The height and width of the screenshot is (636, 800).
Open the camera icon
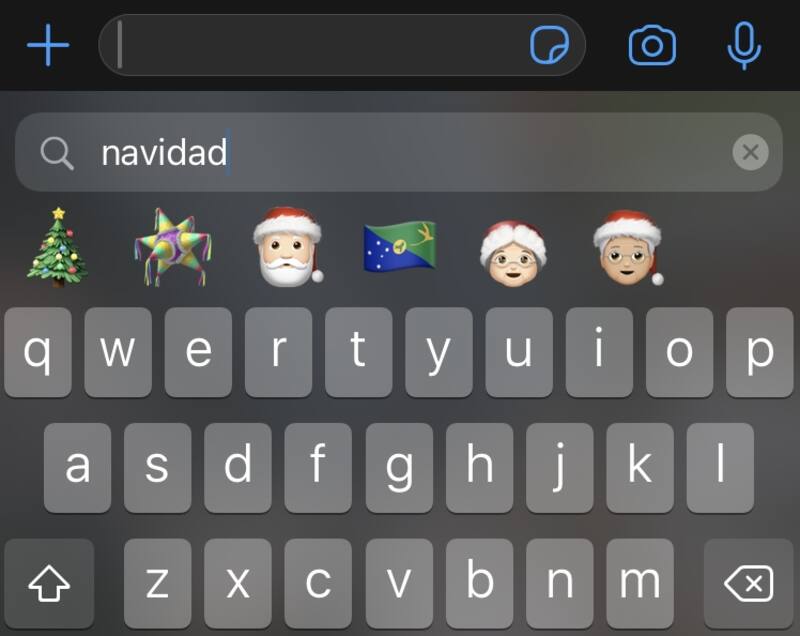point(652,46)
